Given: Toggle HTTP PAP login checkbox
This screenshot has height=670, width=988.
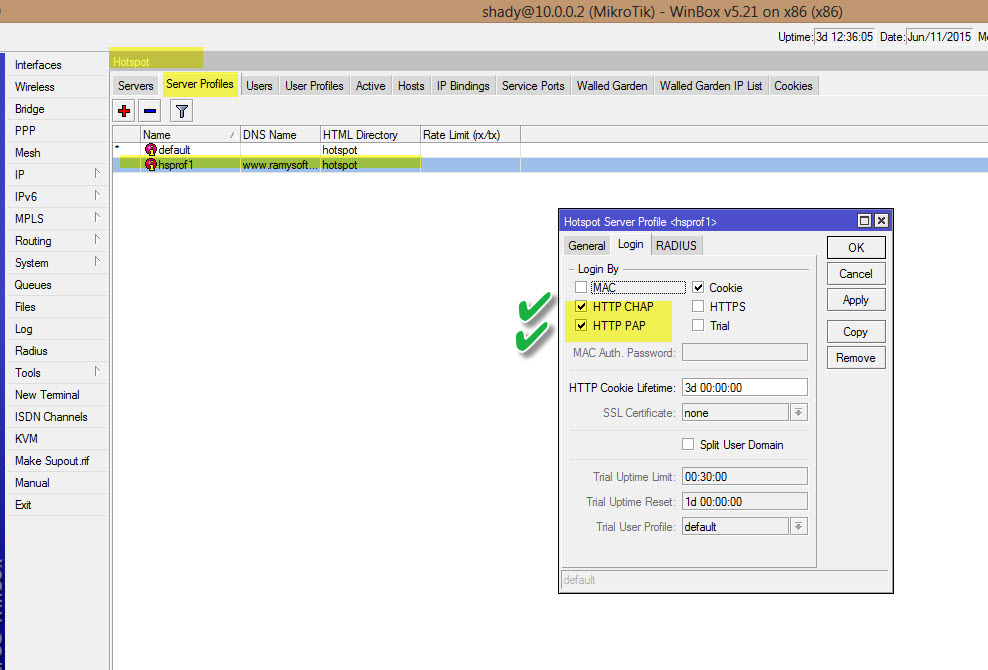Looking at the screenshot, I should (581, 325).
